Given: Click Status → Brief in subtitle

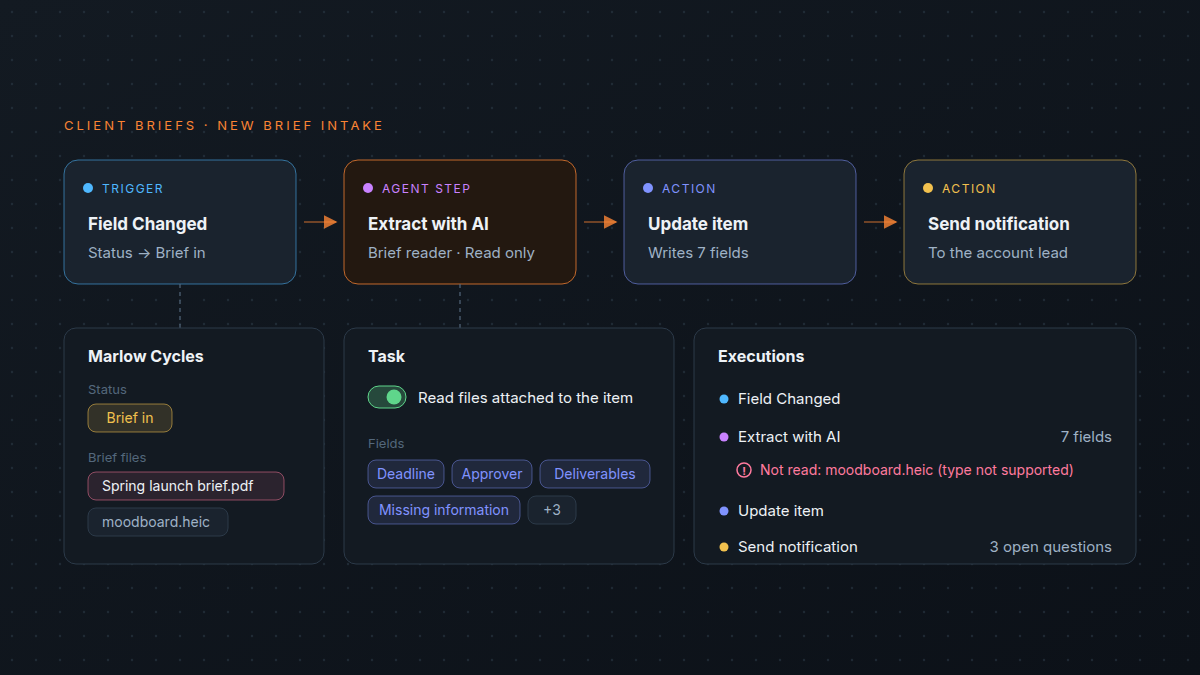Looking at the screenshot, I should [147, 253].
